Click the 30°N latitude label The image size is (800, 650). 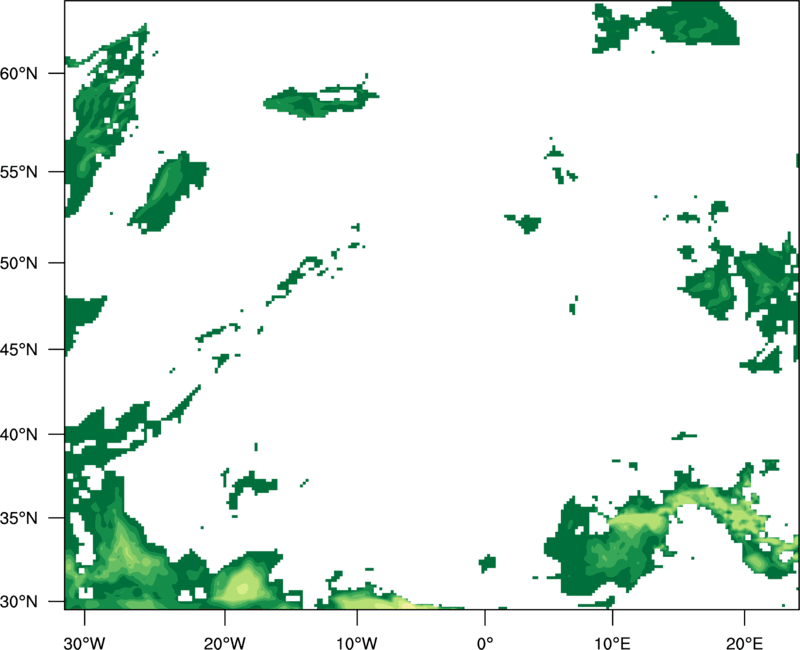(19, 602)
